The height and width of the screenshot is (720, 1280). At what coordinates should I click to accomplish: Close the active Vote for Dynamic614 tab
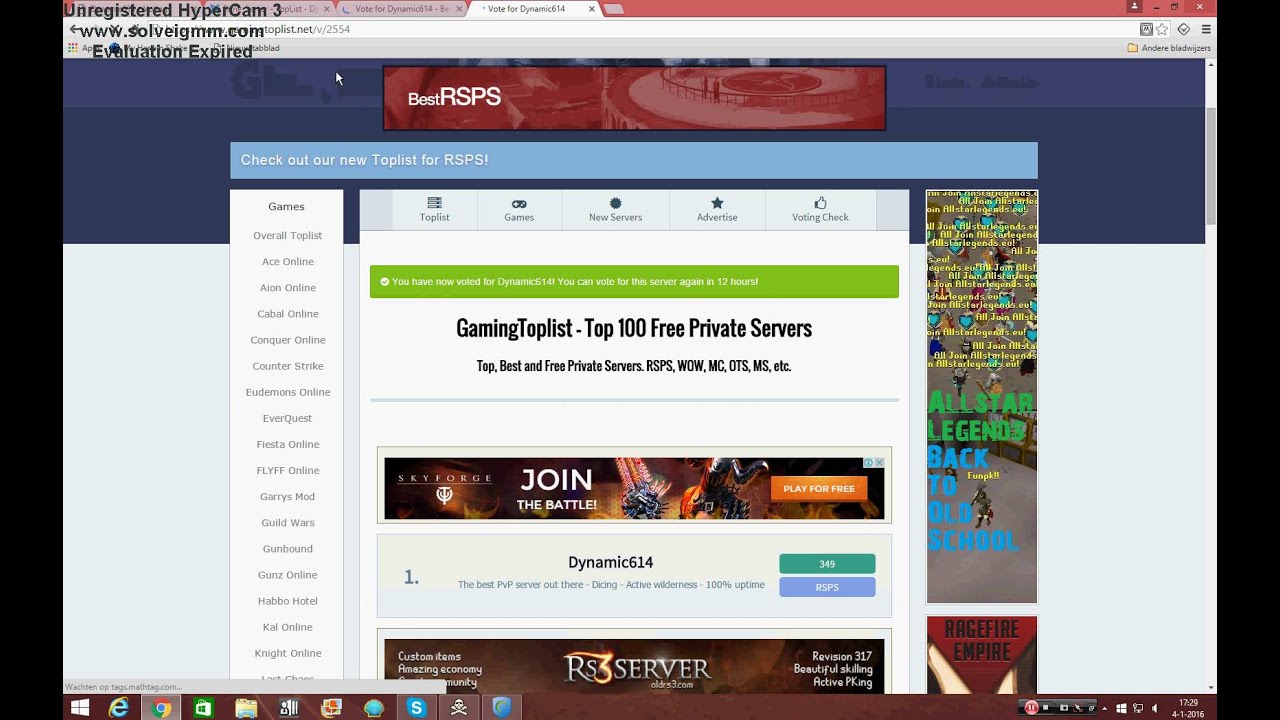(592, 9)
